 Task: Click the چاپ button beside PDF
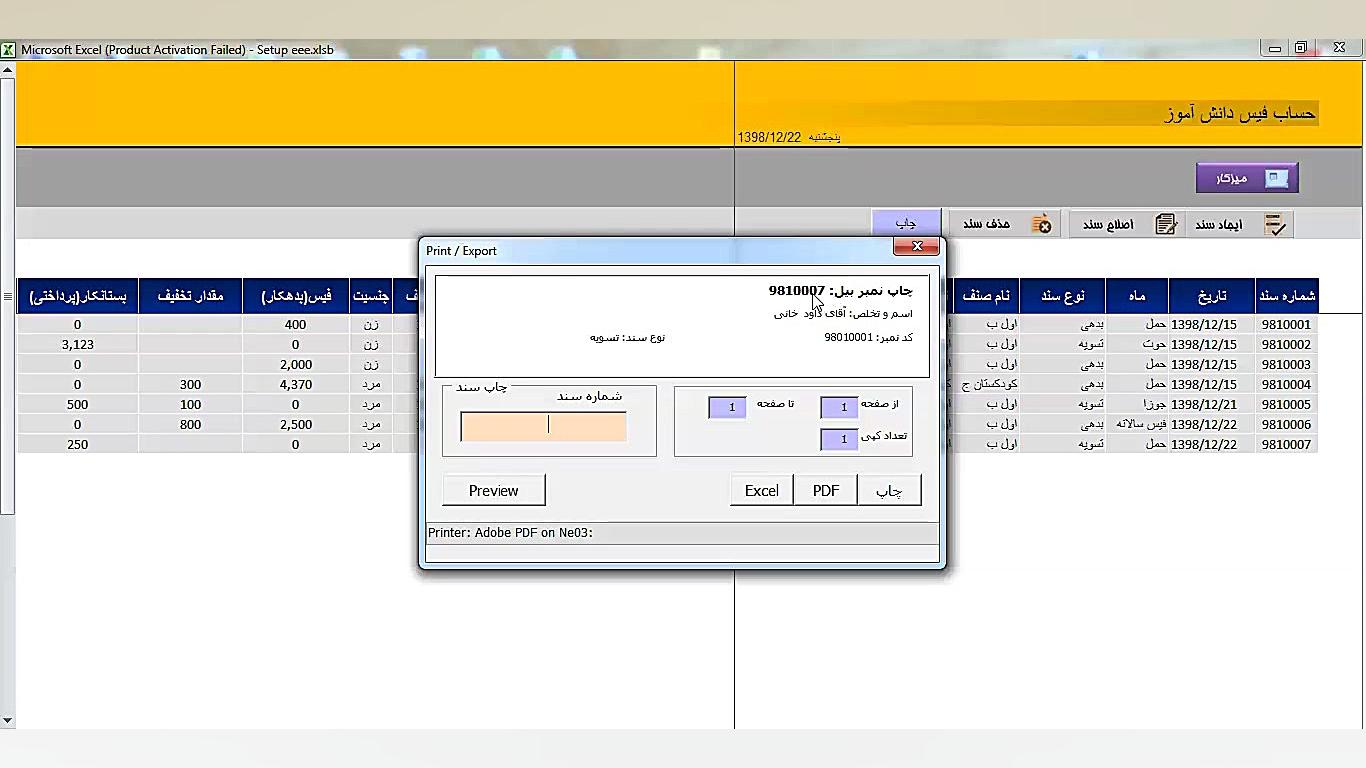[x=889, y=490]
